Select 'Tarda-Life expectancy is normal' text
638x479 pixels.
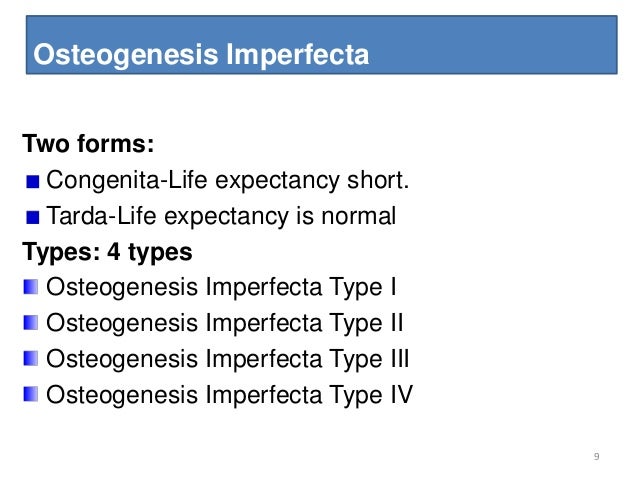click(x=221, y=216)
